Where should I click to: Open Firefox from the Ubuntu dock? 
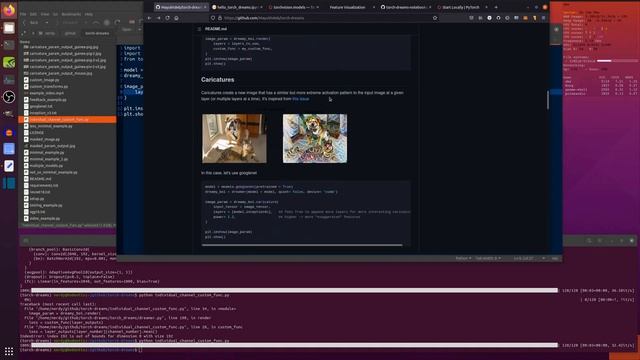click(9, 10)
